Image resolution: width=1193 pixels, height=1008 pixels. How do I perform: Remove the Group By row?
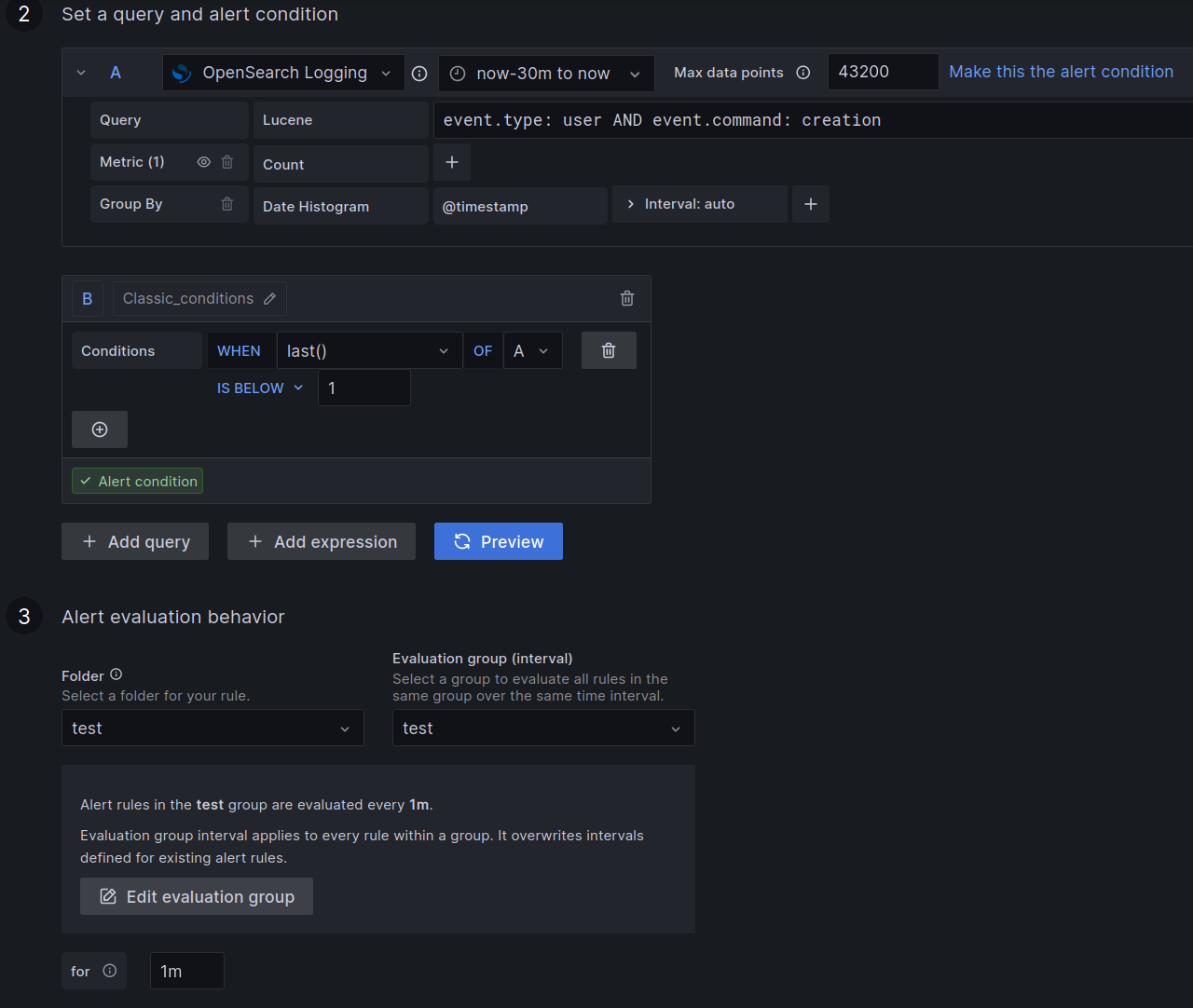(x=227, y=204)
